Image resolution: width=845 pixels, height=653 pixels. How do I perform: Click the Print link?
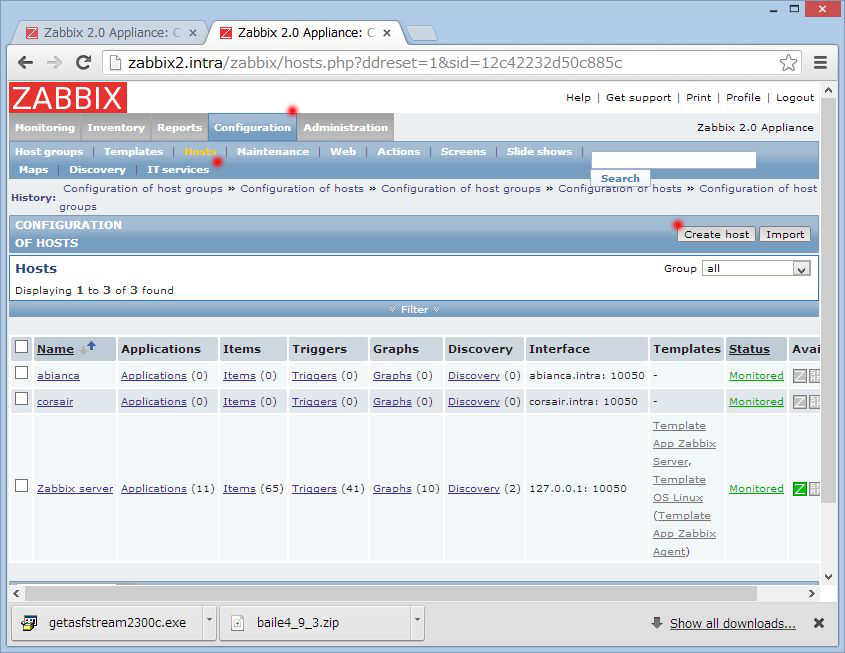698,98
